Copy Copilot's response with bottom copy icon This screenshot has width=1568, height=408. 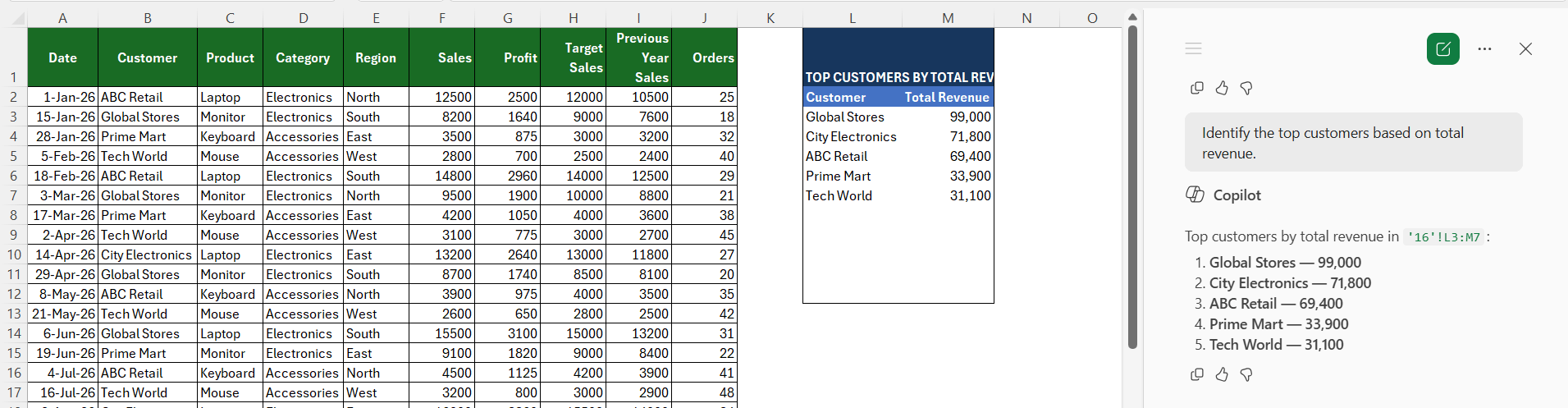pos(1197,374)
